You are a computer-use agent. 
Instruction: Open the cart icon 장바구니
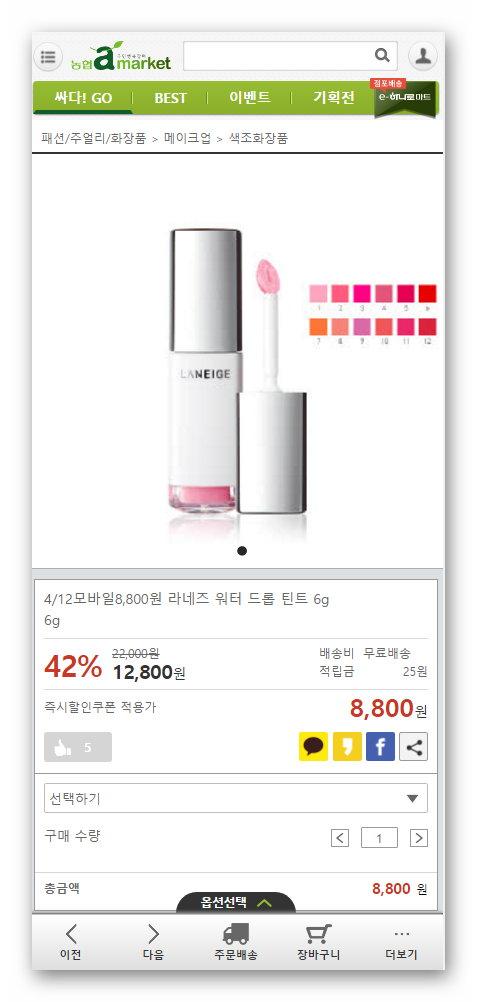[x=318, y=943]
